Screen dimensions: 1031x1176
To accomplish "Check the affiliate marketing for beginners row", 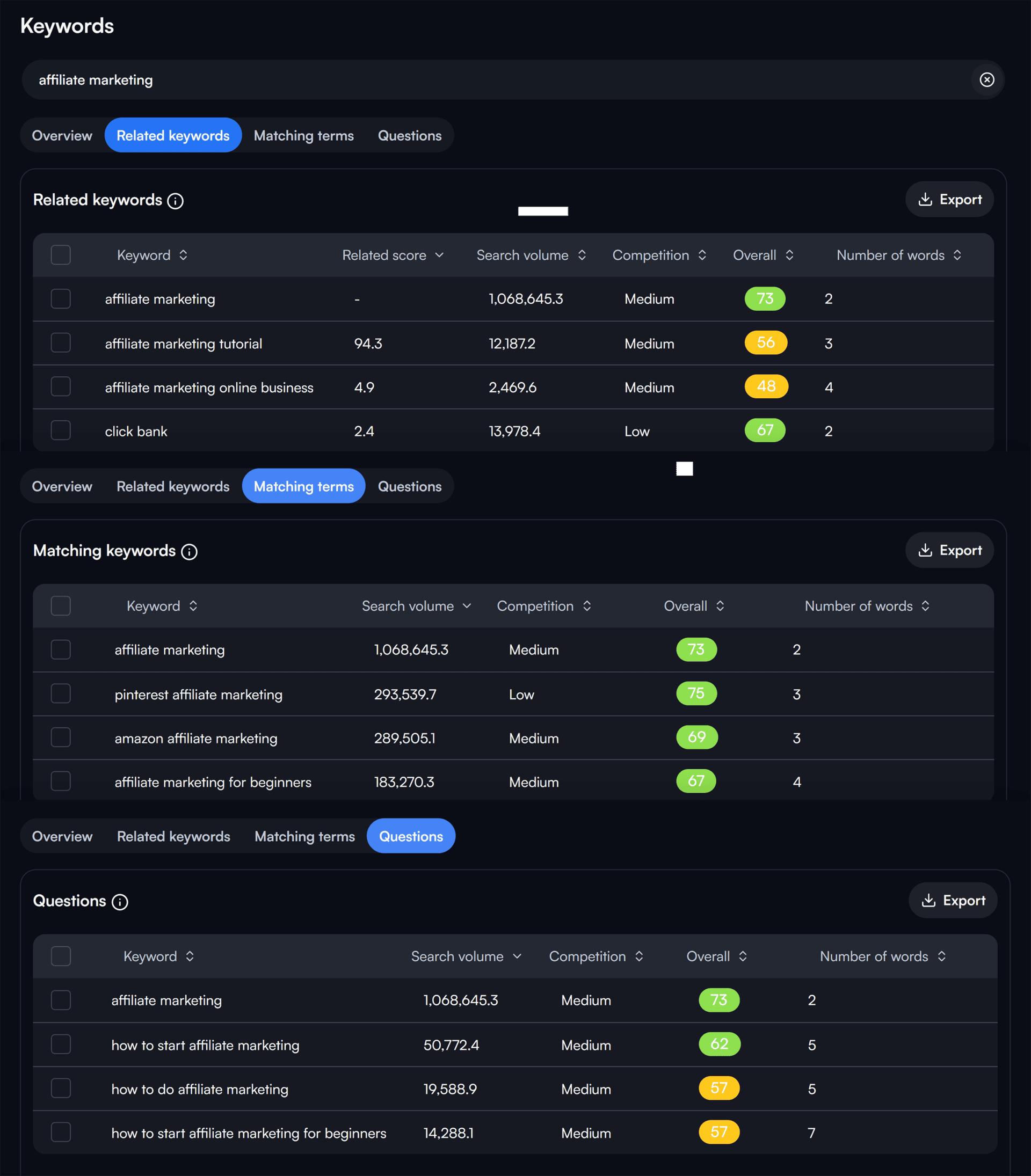I will tap(60, 781).
